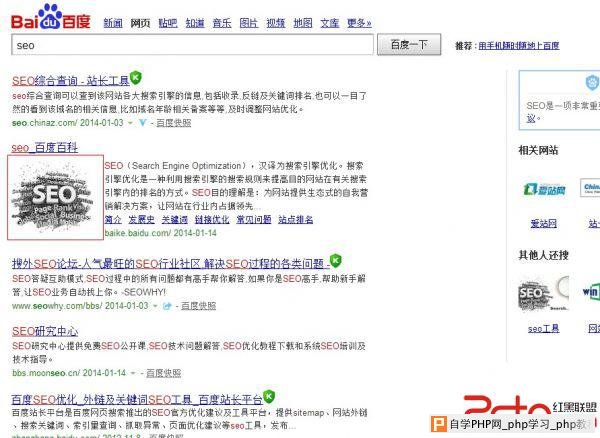Open the 贴吧 tab
The width and height of the screenshot is (600, 438).
(168, 23)
